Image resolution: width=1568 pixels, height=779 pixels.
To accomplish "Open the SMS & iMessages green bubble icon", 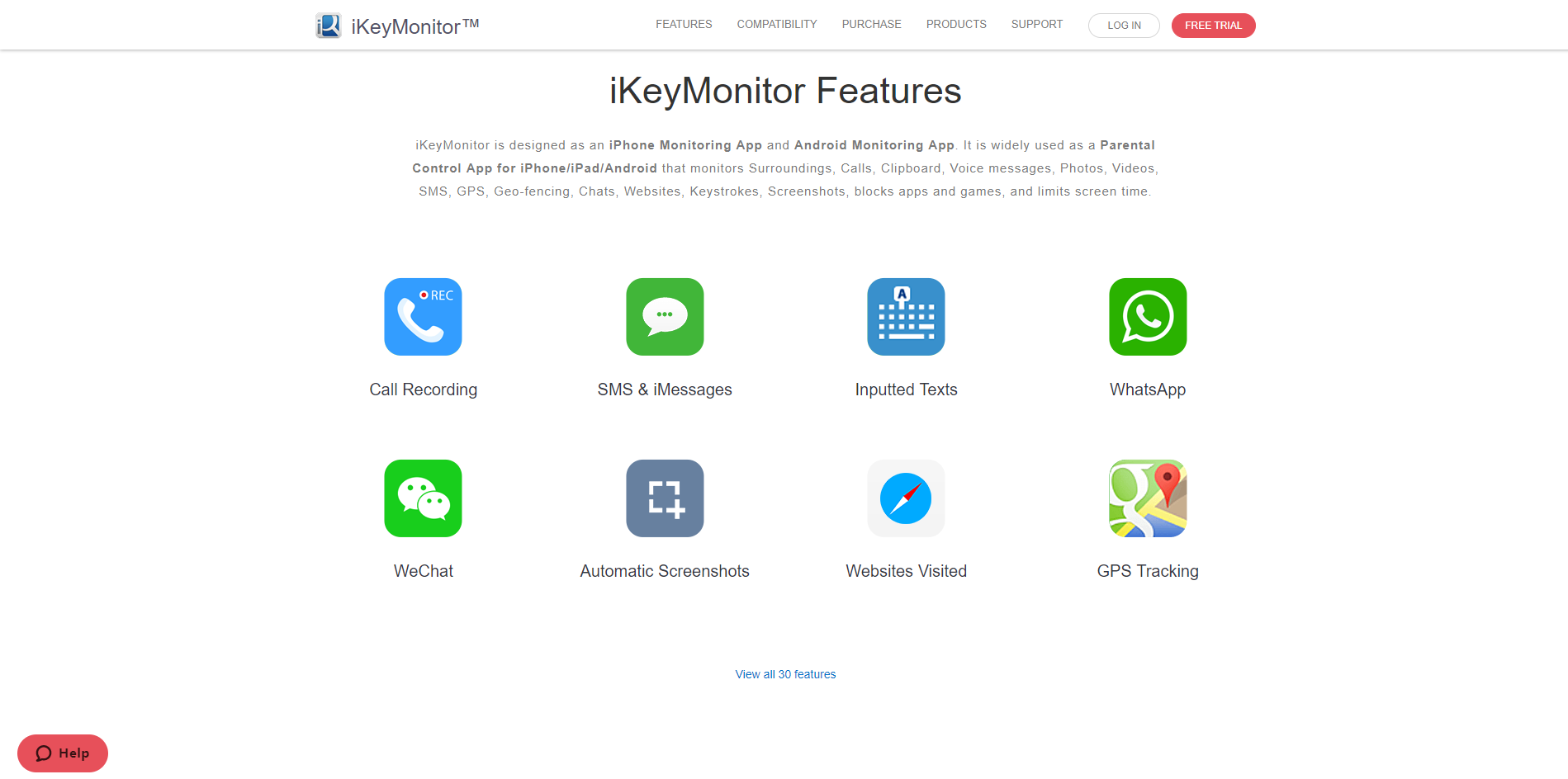I will coord(665,317).
